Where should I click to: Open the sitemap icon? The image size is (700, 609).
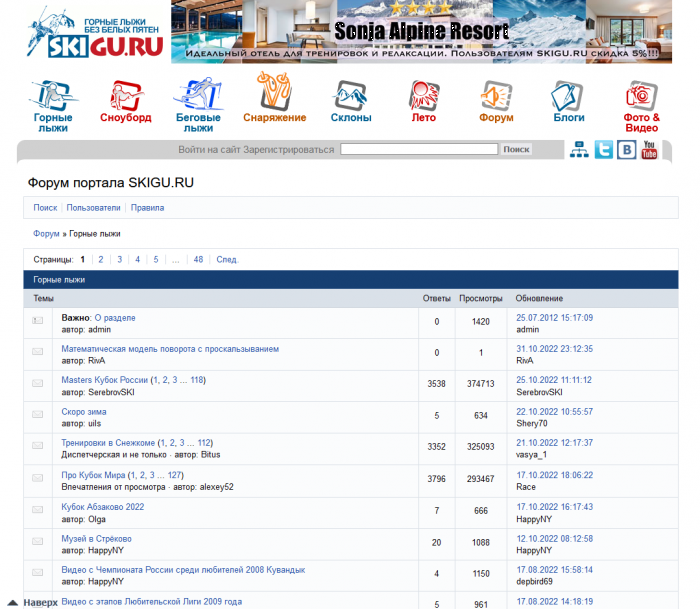579,150
